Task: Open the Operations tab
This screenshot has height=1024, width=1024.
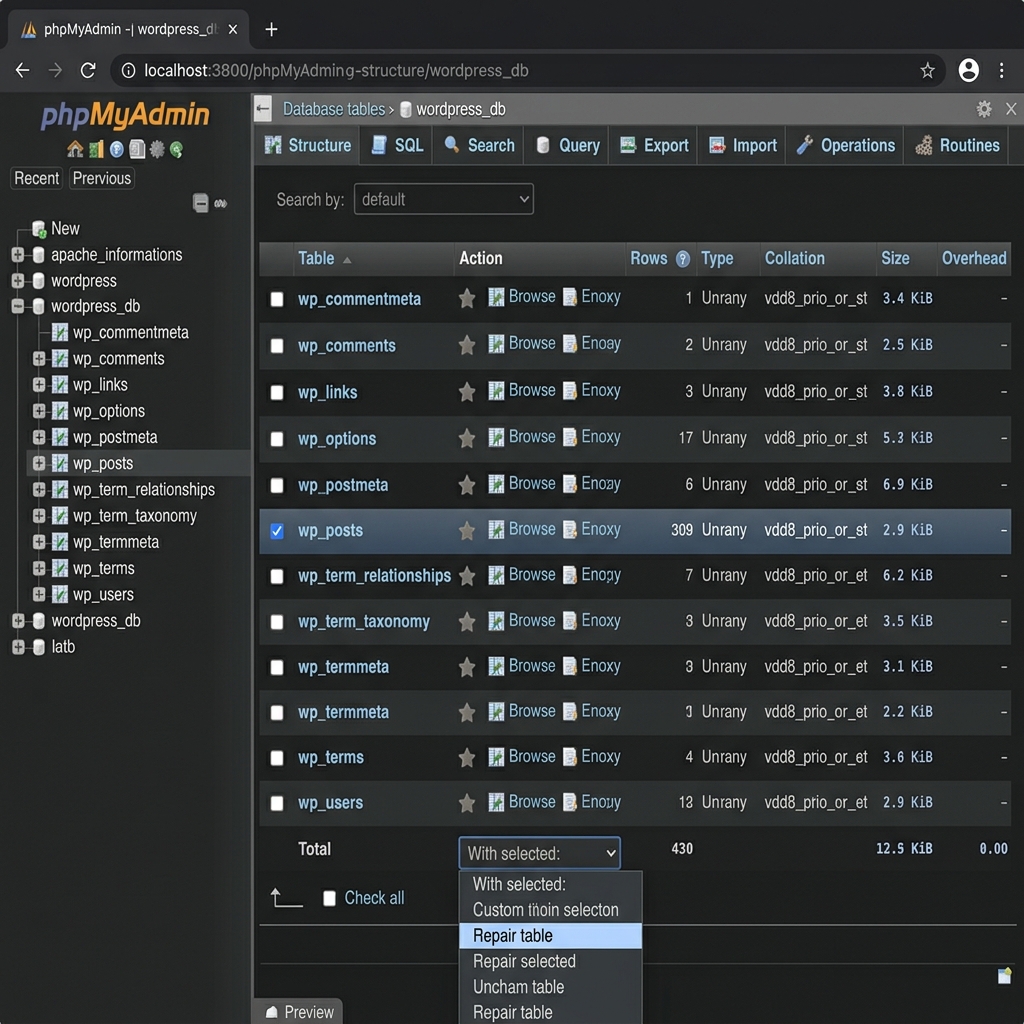Action: point(845,145)
